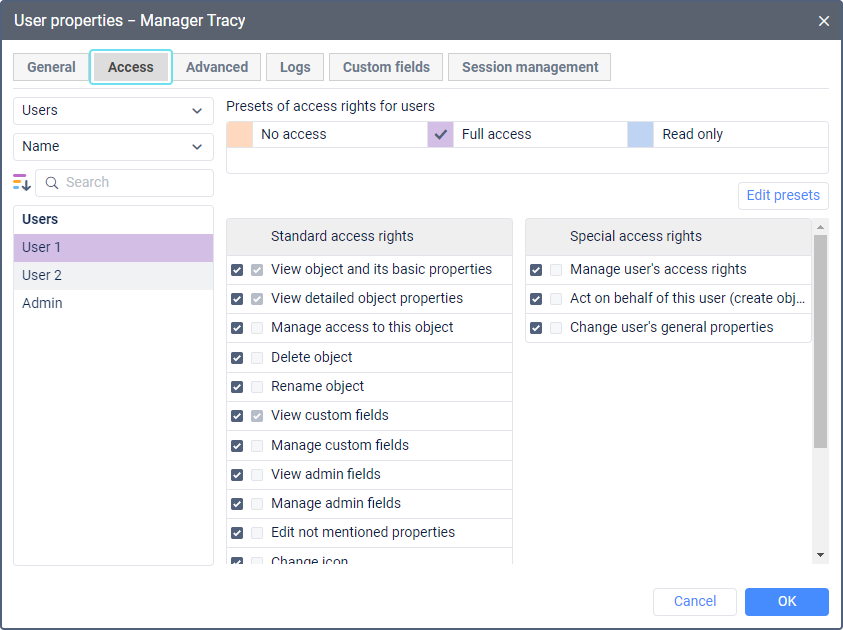Viewport: 843px width, 630px height.
Task: Click the scrollbar down arrow
Action: click(820, 555)
